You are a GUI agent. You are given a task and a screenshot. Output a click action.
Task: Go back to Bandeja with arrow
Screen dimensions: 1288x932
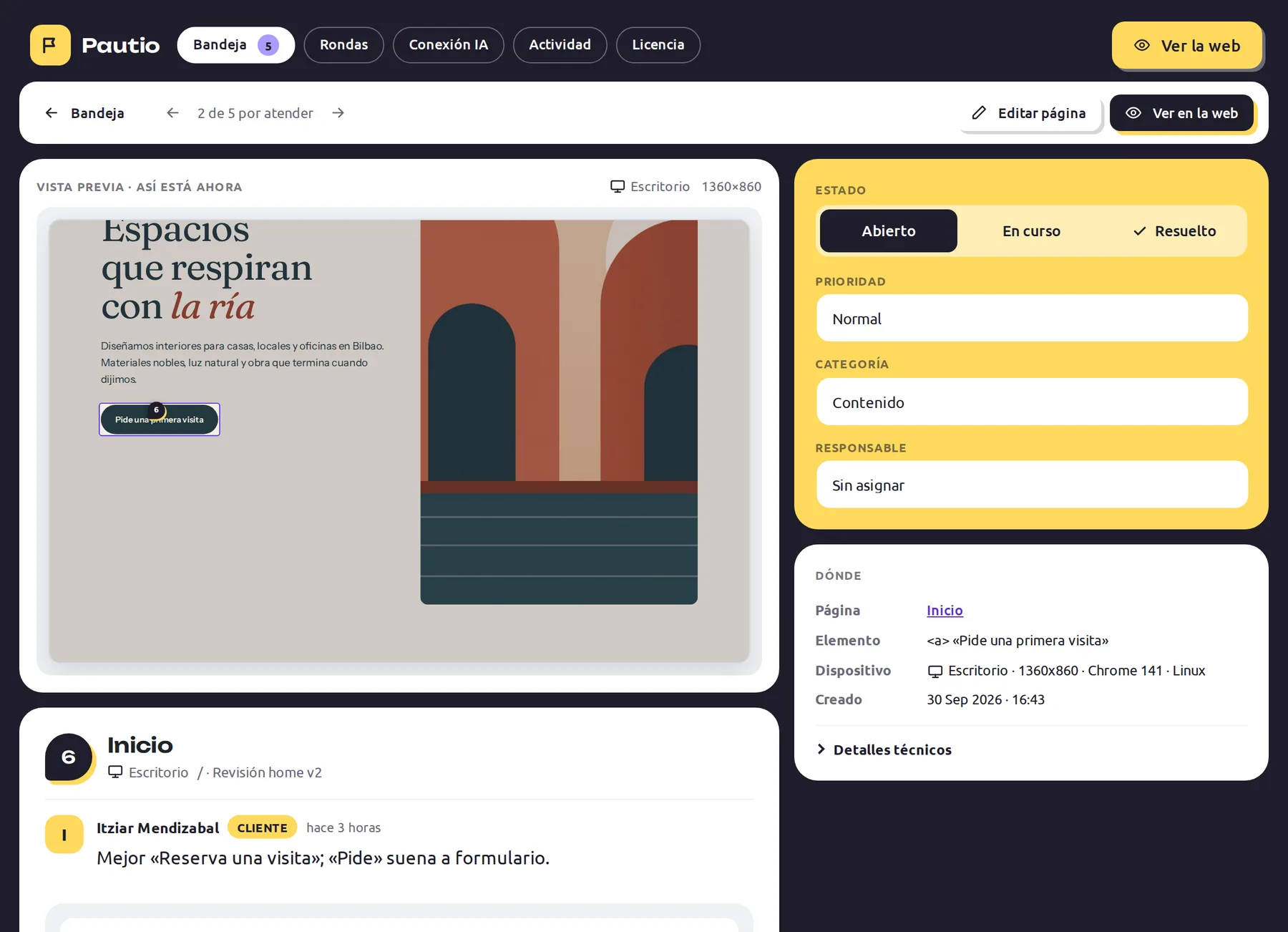coord(84,113)
